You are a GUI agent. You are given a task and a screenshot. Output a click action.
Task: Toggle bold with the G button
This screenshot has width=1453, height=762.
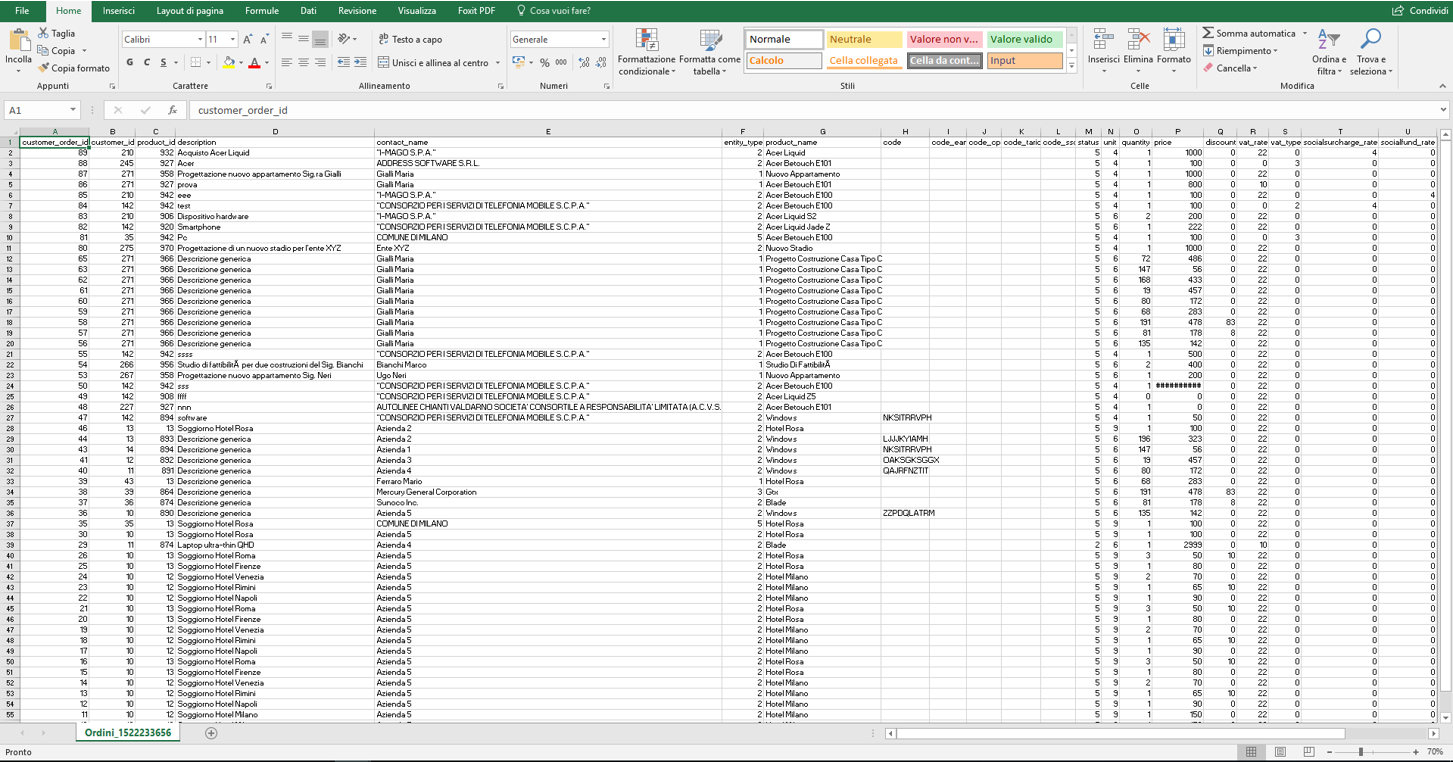pos(127,62)
